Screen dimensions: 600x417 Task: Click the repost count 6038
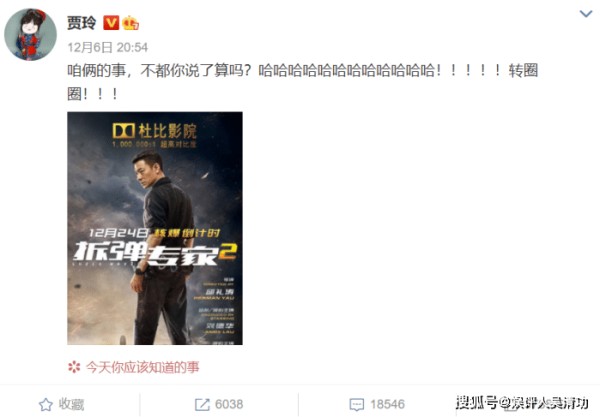[229, 404]
